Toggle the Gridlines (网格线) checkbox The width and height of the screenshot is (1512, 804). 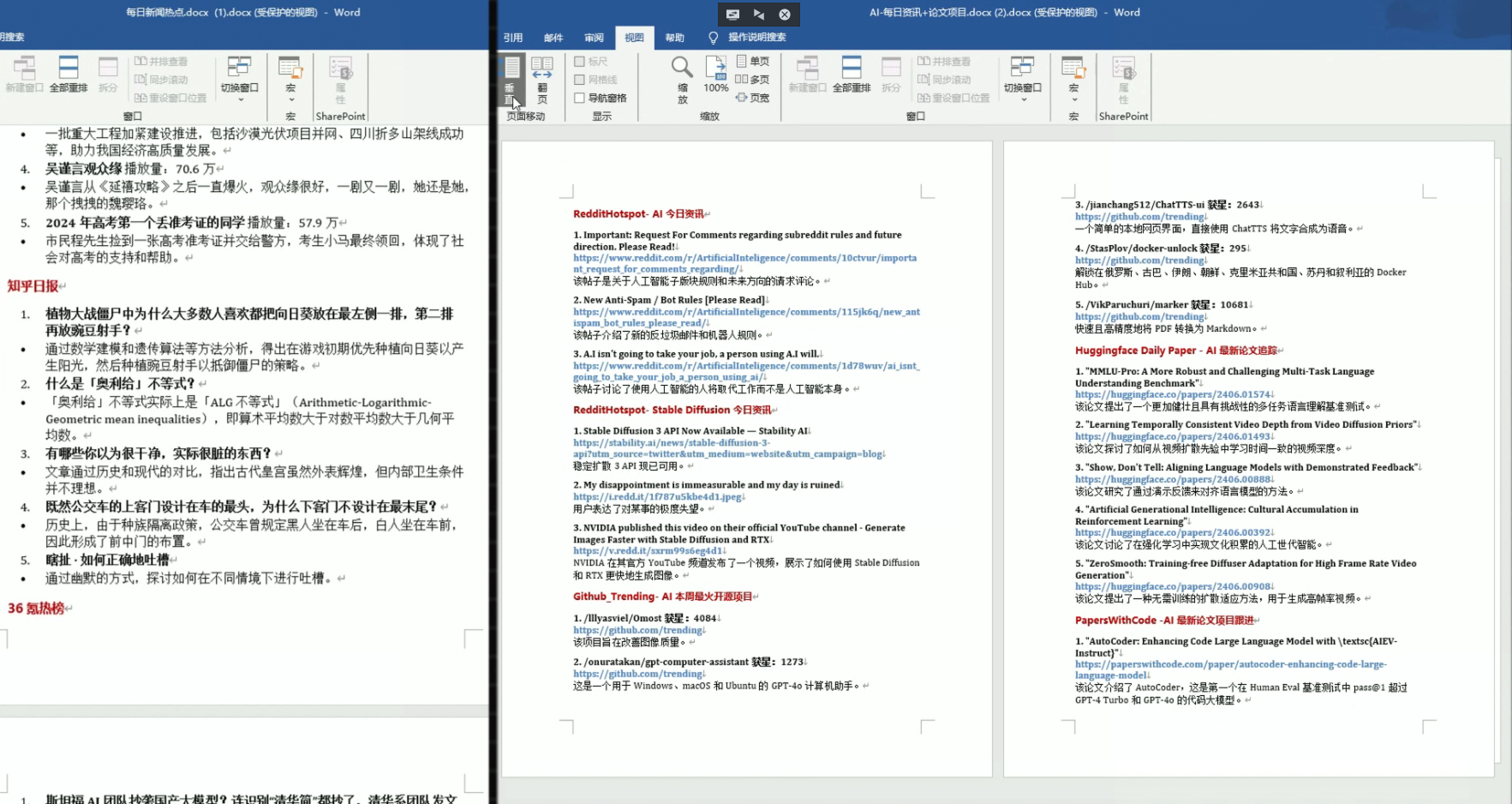(580, 80)
